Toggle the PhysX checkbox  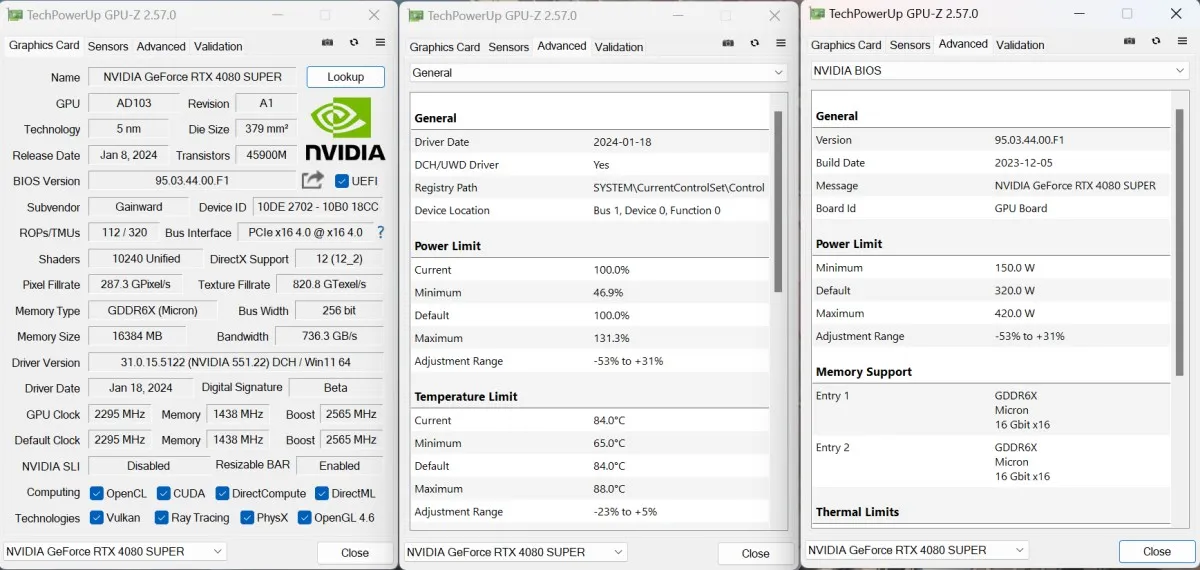pos(247,518)
